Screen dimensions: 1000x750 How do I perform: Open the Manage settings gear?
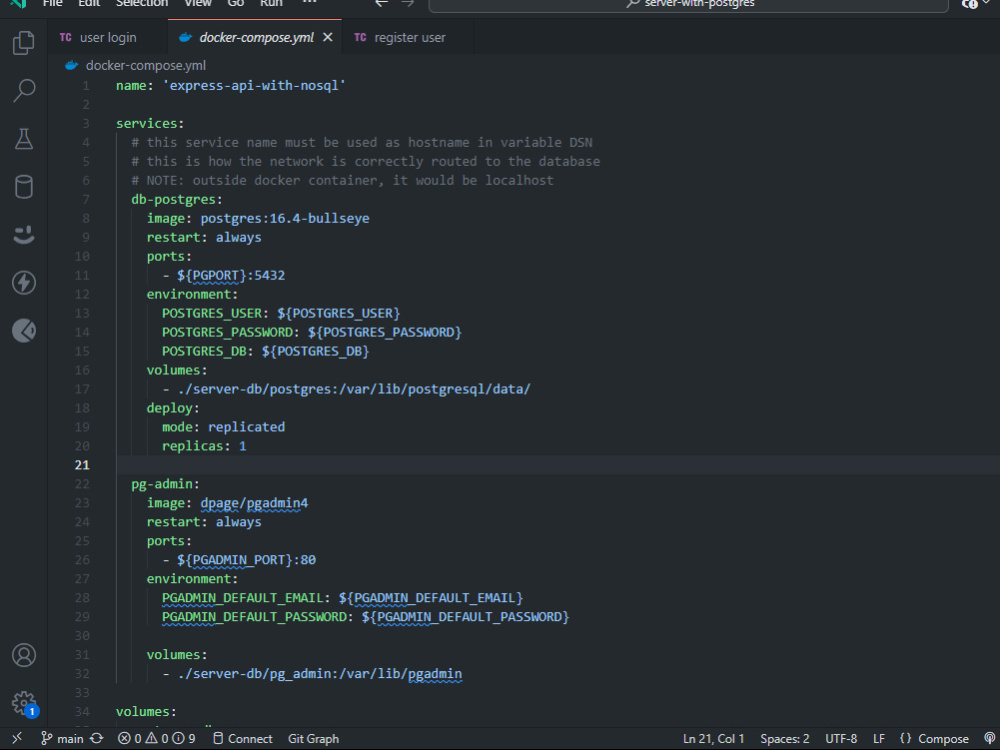[x=24, y=703]
